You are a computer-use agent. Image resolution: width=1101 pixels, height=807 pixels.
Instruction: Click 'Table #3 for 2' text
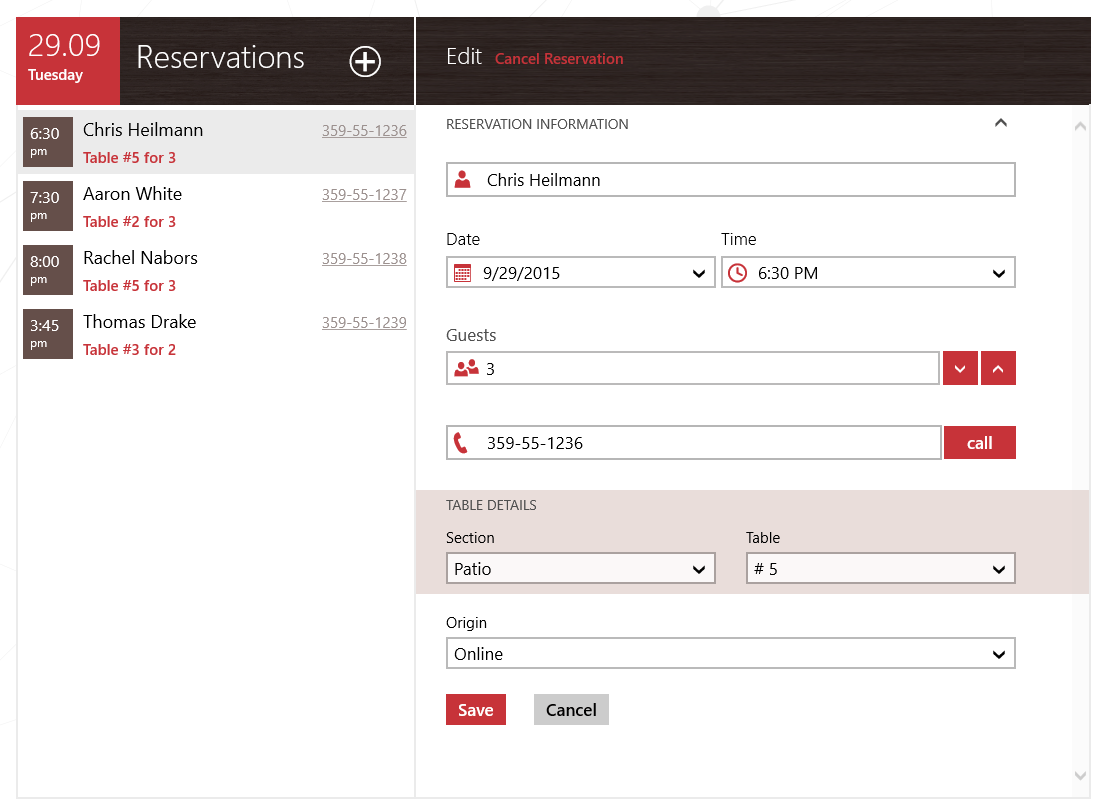tap(129, 350)
